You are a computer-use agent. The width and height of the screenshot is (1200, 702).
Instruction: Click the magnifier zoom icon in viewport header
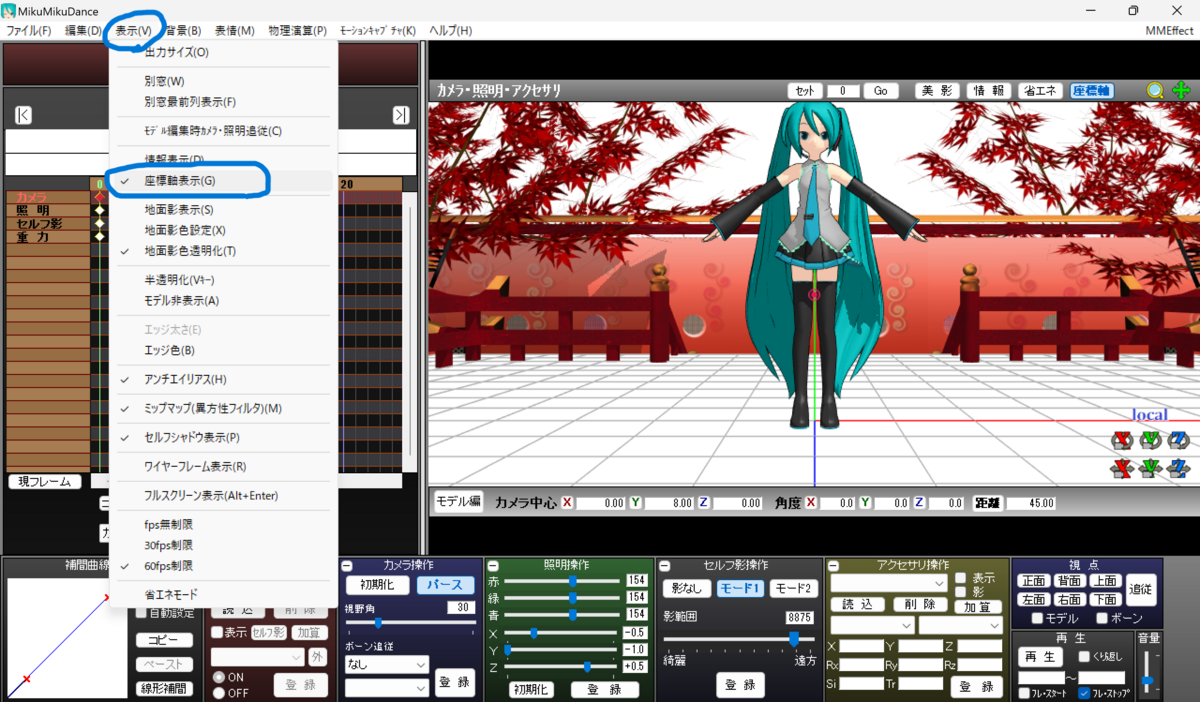[x=1155, y=90]
